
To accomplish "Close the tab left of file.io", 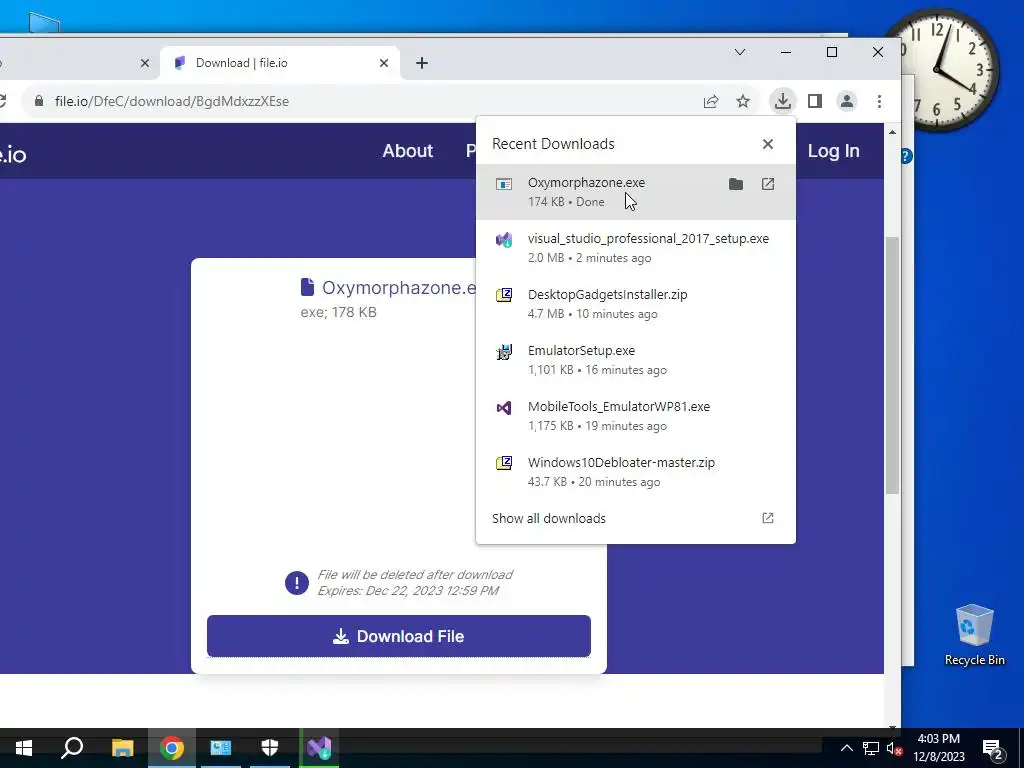I will pyautogui.click(x=145, y=63).
